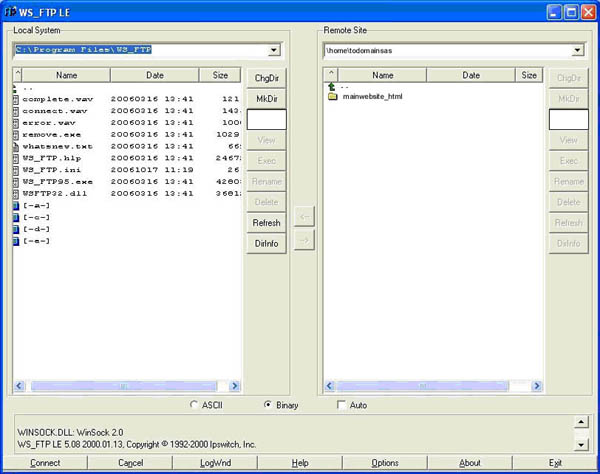Viewport: 600px width, 474px height.
Task: Click the WS_FTP95.exe file icon
Action: (x=16, y=182)
